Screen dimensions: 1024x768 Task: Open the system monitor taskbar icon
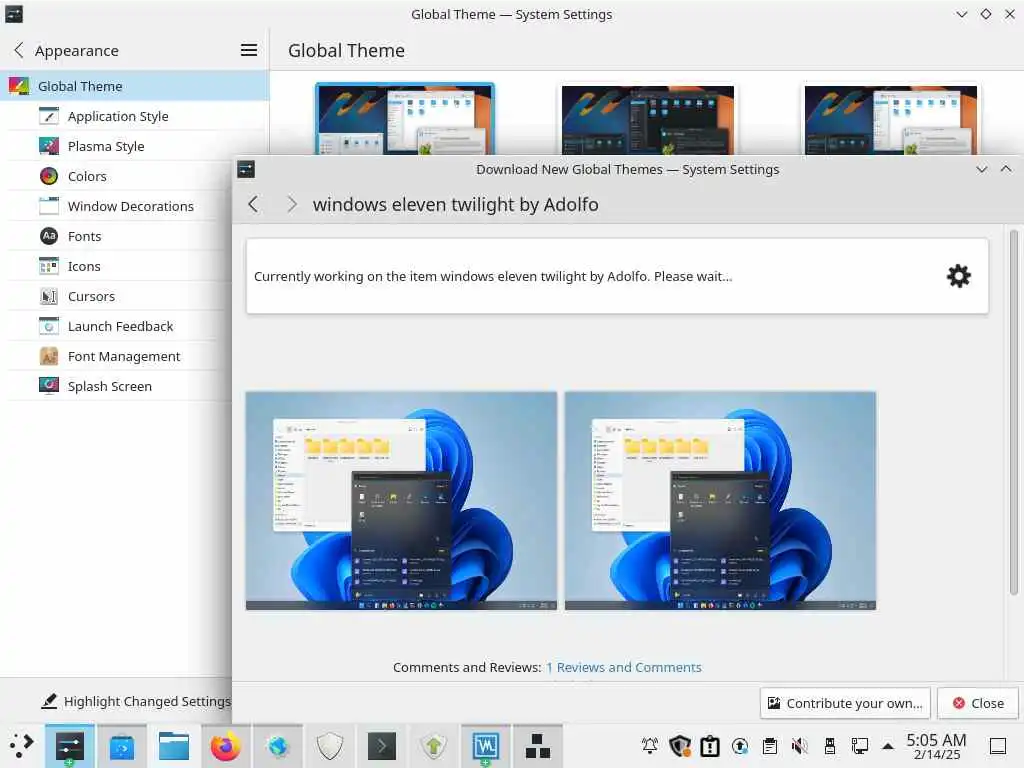point(485,746)
